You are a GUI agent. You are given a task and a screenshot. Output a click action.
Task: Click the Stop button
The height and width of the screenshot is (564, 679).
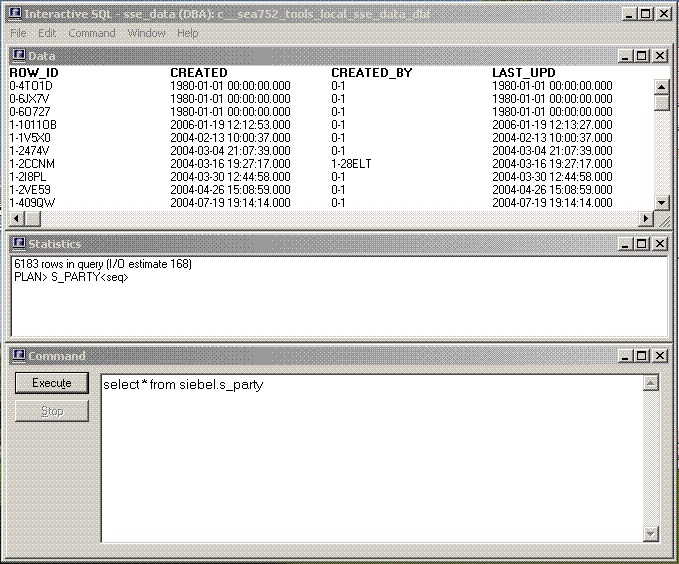pos(52,411)
